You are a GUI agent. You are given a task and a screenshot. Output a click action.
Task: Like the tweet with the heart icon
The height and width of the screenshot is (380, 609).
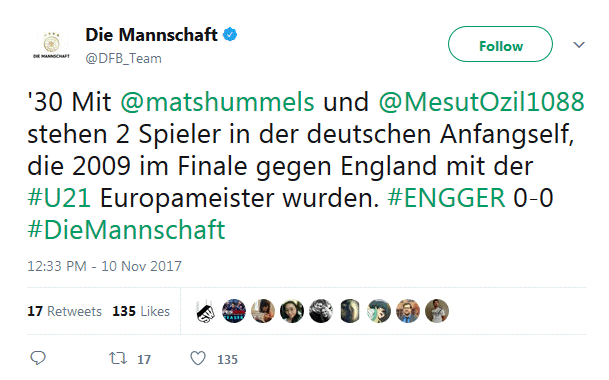pyautogui.click(x=198, y=358)
